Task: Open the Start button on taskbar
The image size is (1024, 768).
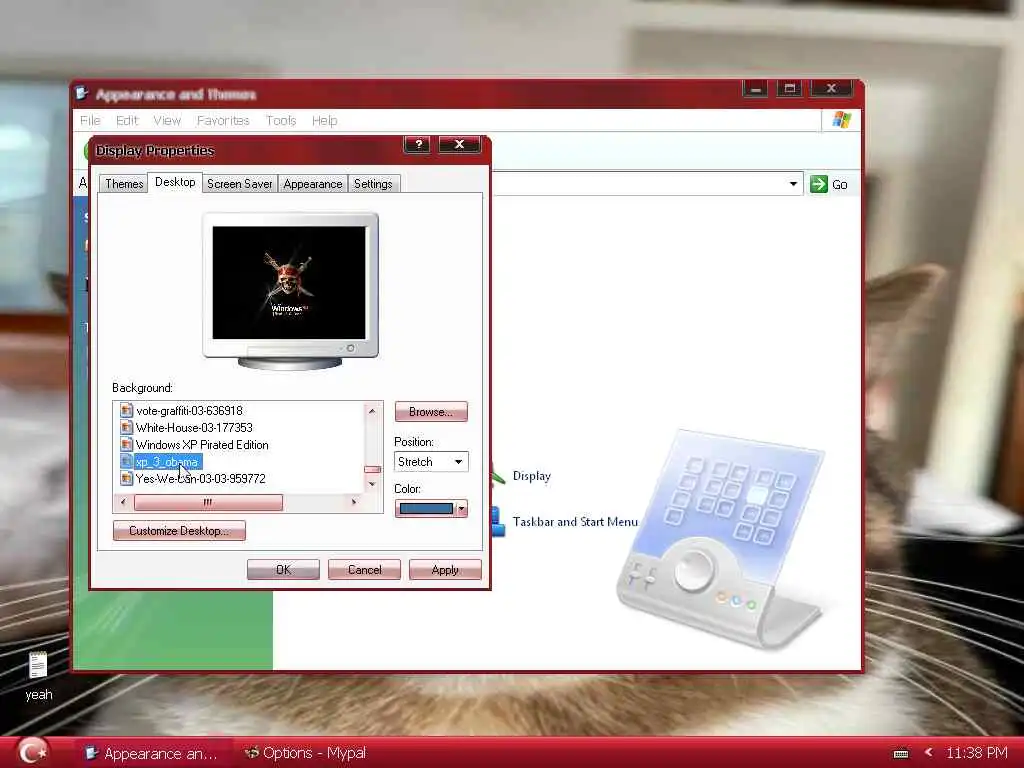Action: point(33,752)
